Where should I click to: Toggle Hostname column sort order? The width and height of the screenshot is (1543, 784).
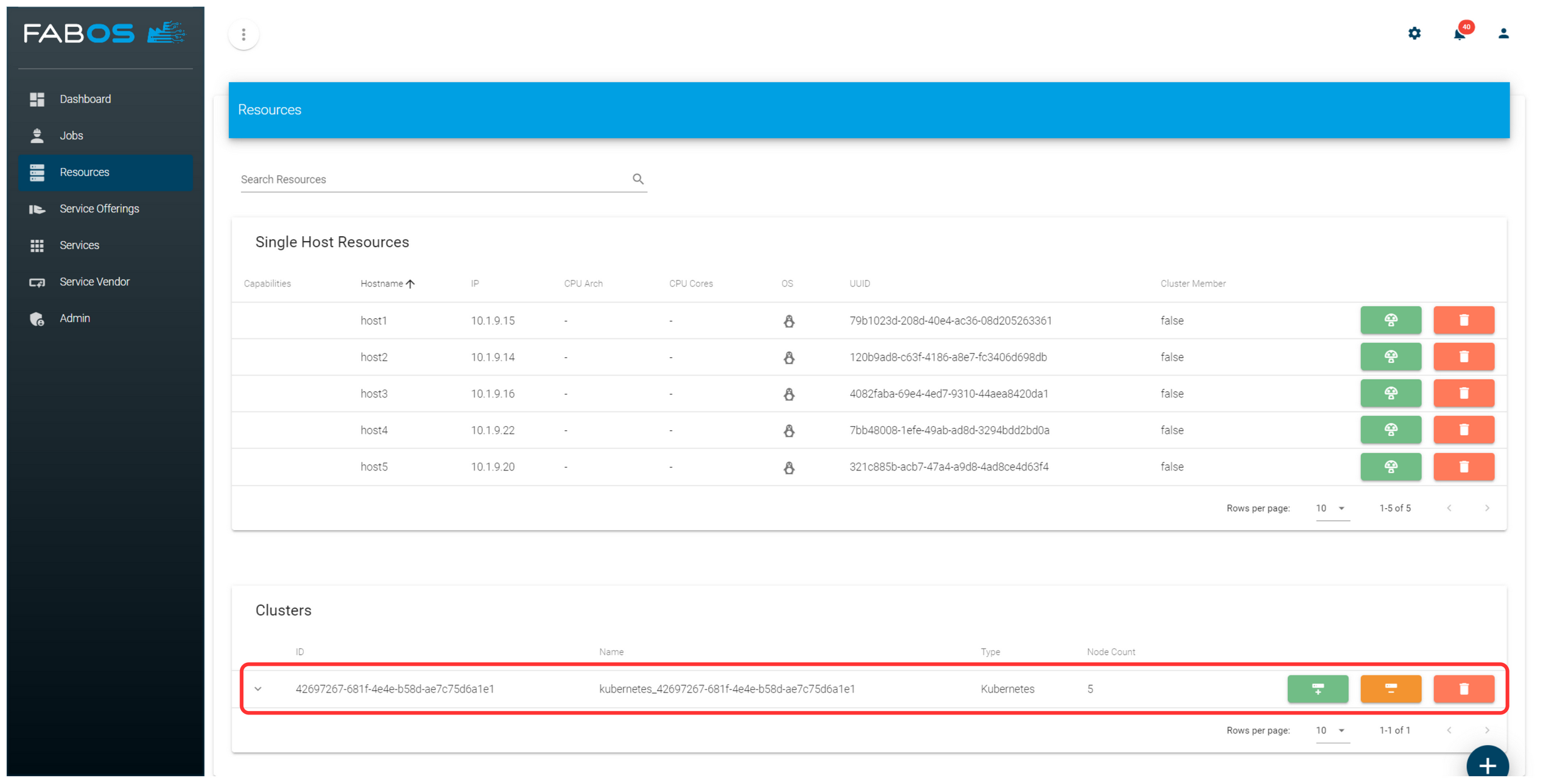387,283
